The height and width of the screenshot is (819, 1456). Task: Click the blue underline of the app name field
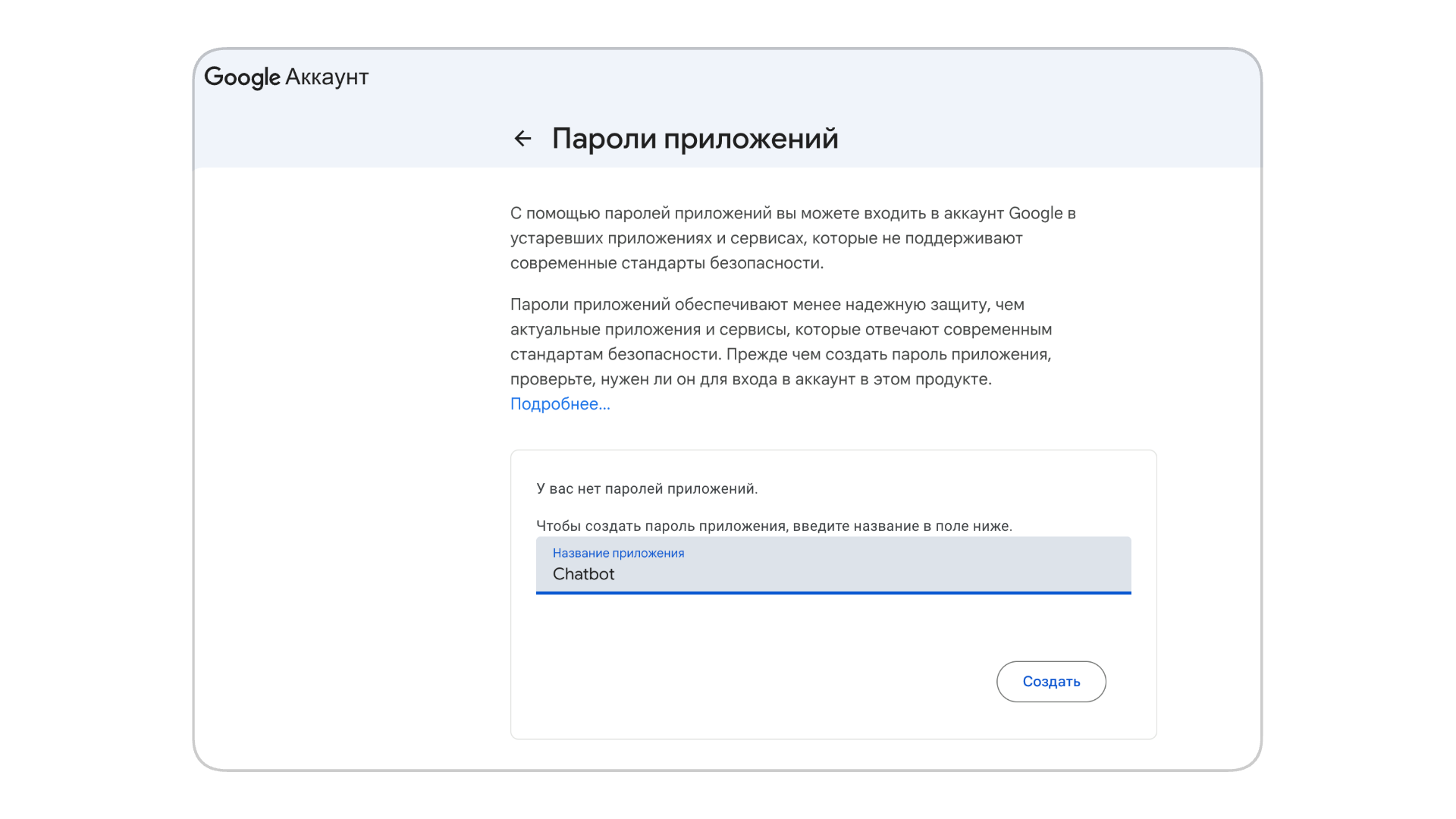click(x=833, y=593)
